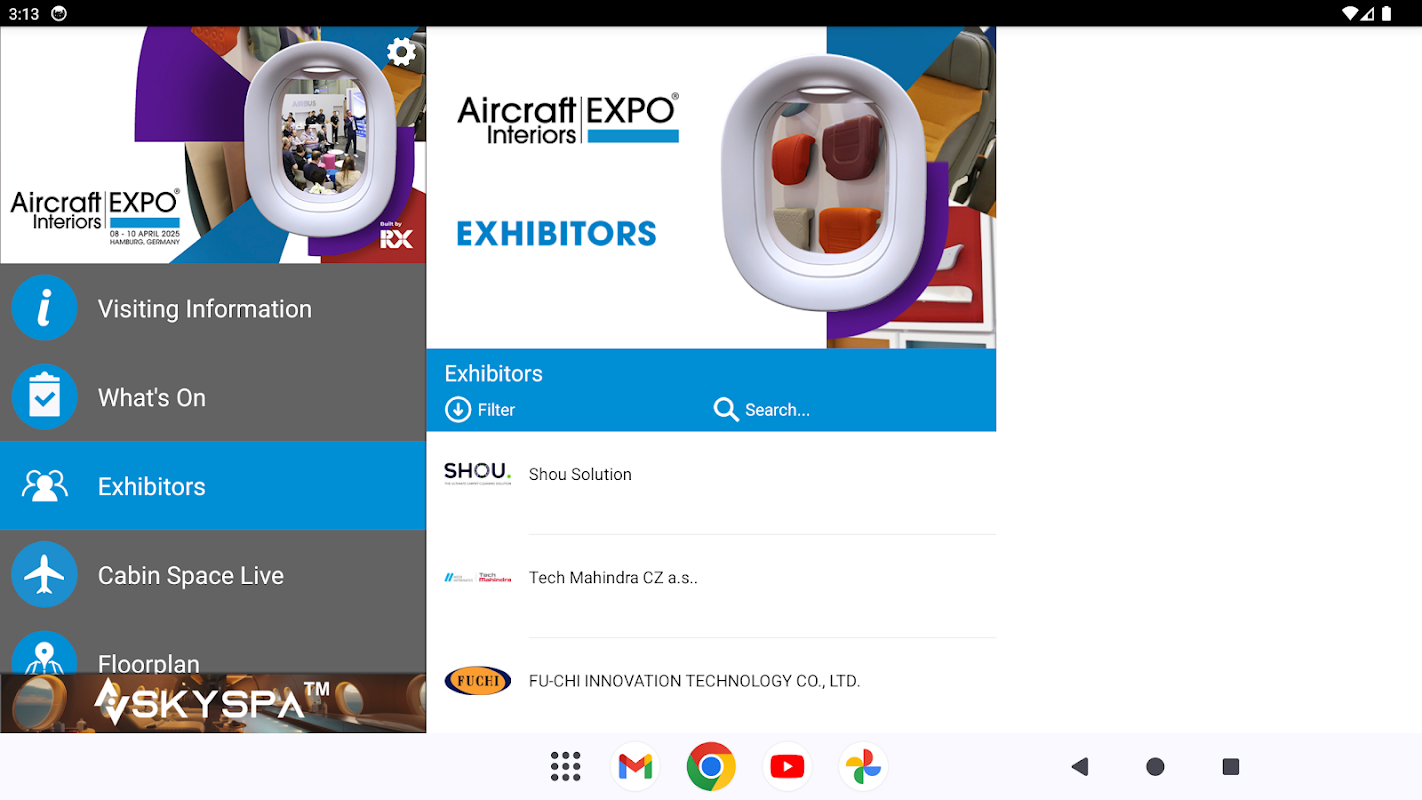Click the Filter button label
Screen dimensions: 1422x800
pyautogui.click(x=496, y=410)
